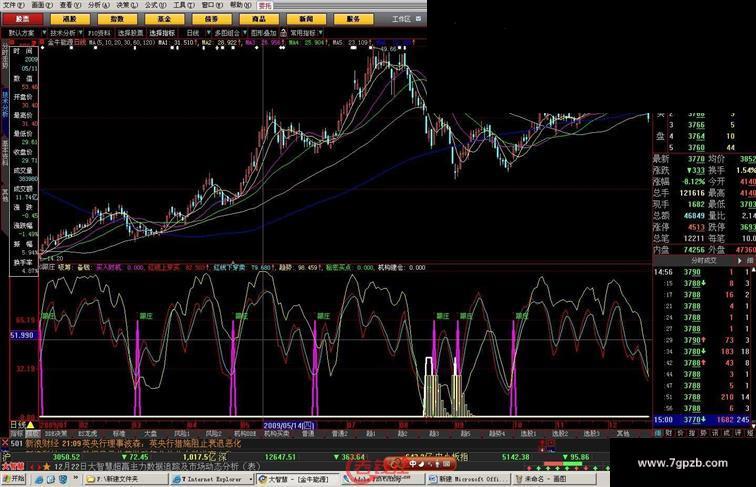Open the 画面 menu
Image resolution: width=756 pixels, height=487 pixels.
[42, 5]
